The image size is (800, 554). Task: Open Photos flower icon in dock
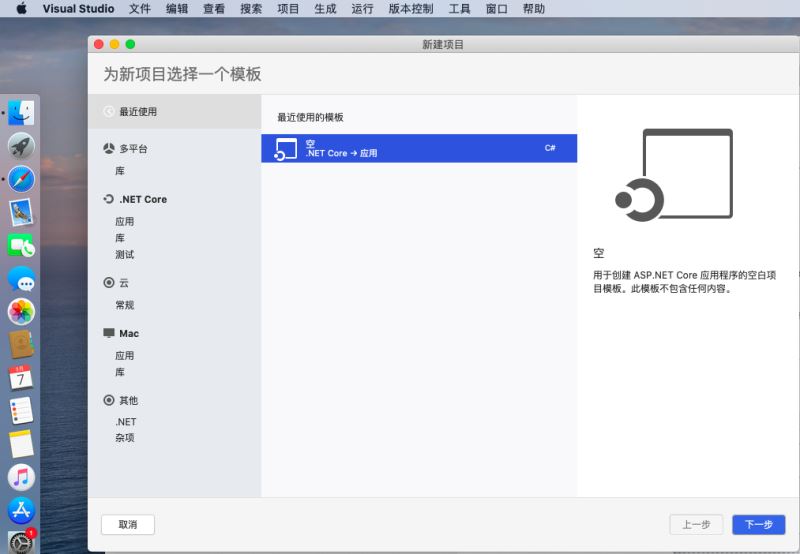coord(21,312)
